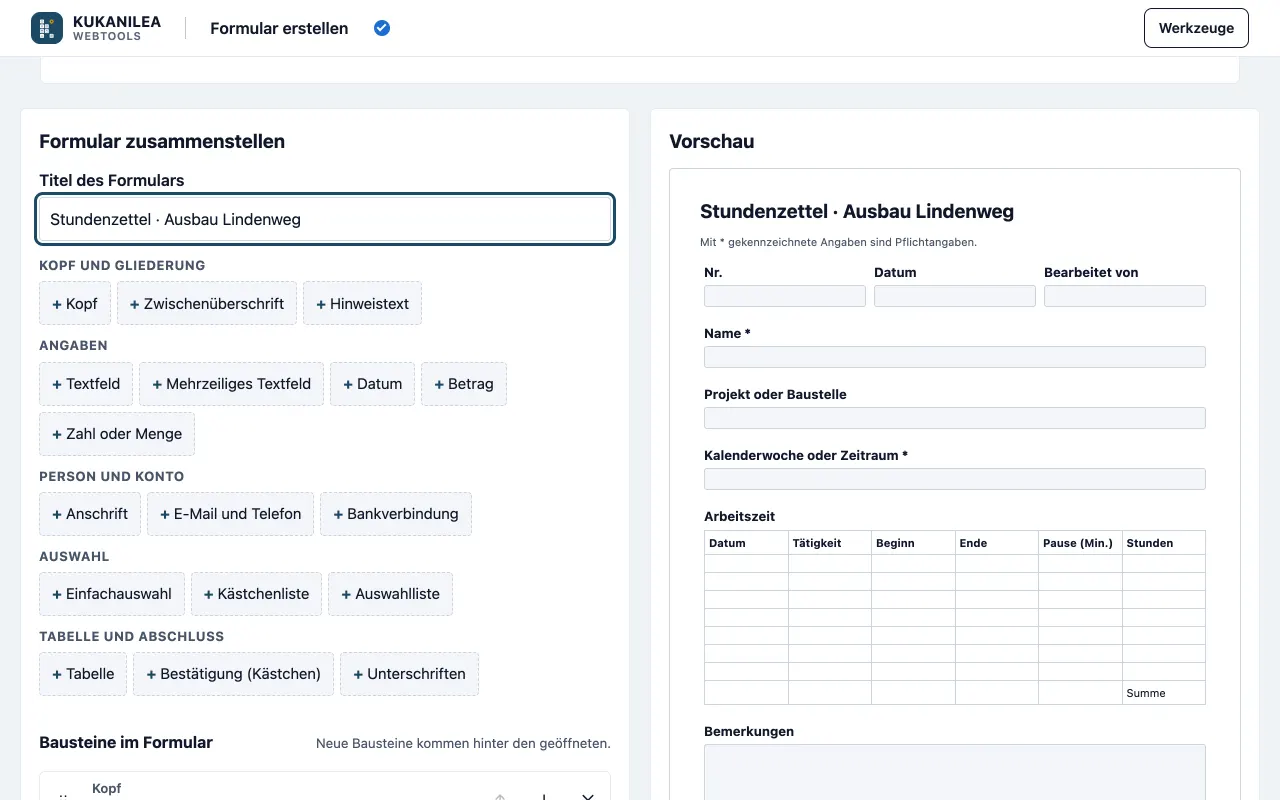This screenshot has height=800, width=1280.
Task: Add a Datum field block
Action: click(x=372, y=384)
